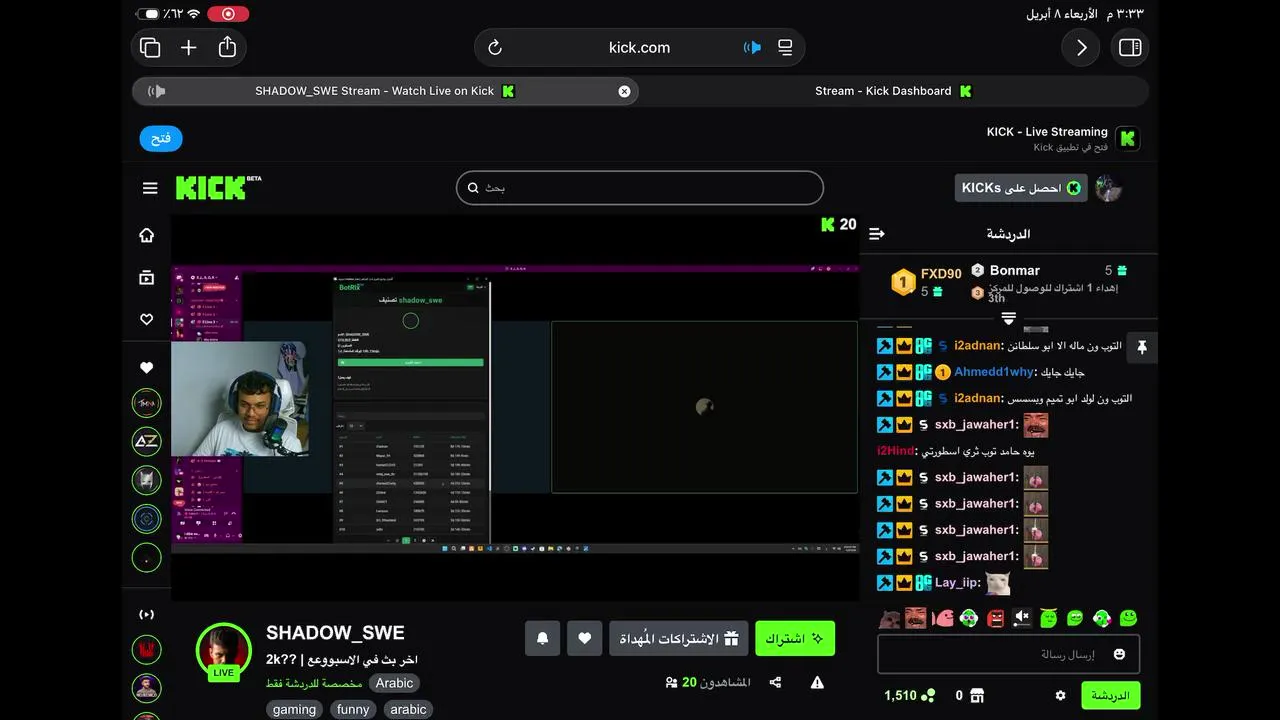
Task: Open the user profile avatar menu
Action: (x=1108, y=188)
